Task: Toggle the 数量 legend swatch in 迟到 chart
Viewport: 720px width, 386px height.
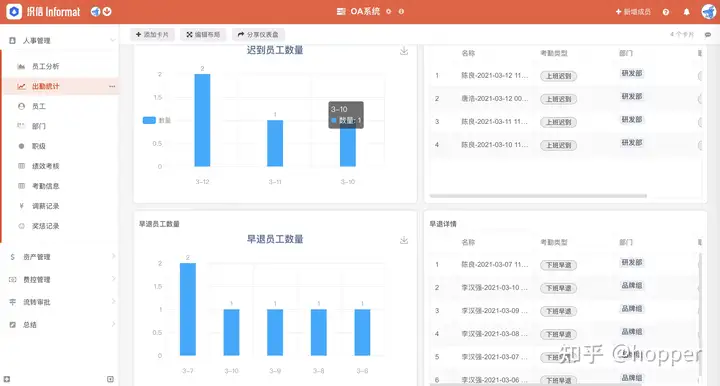Action: click(149, 121)
